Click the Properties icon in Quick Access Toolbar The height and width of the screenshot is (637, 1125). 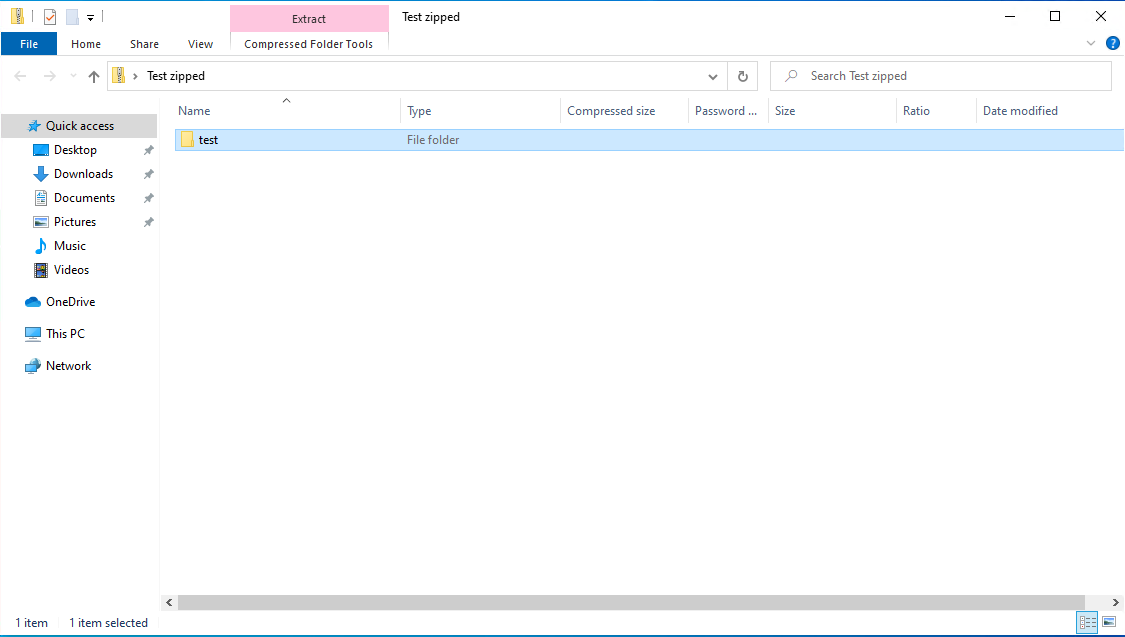tap(49, 16)
